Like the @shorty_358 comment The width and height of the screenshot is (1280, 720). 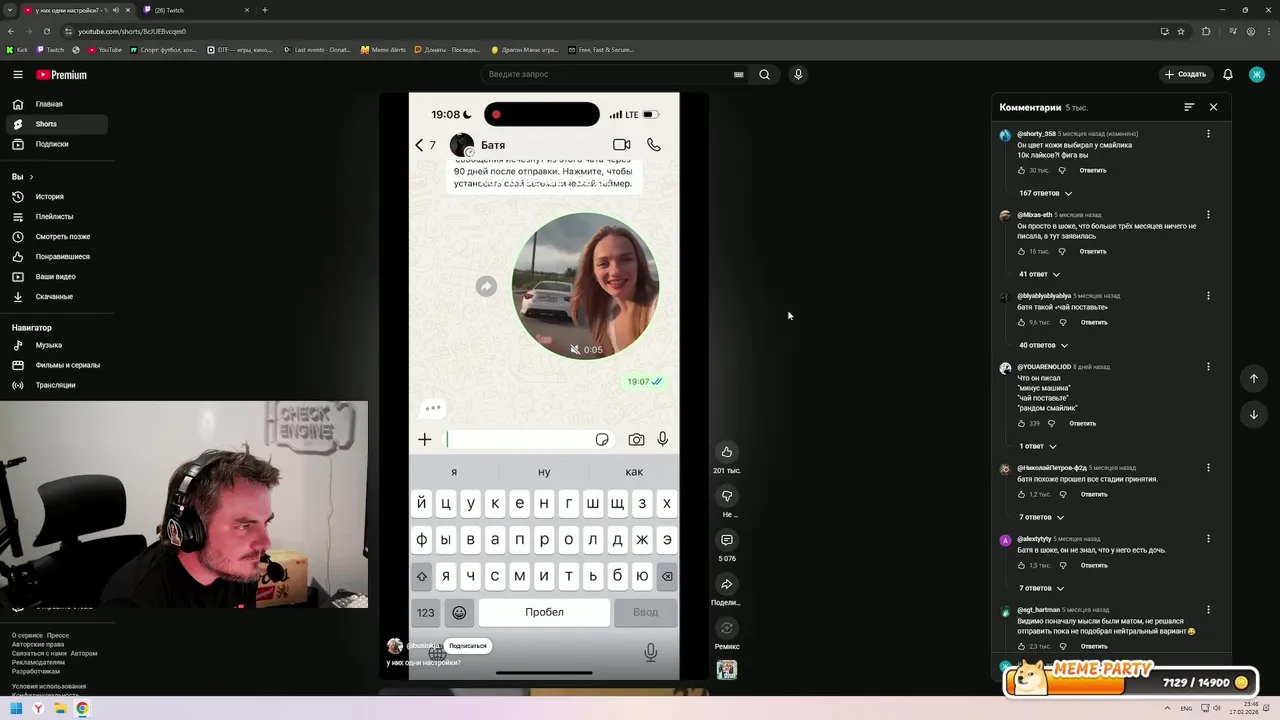pyautogui.click(x=1022, y=170)
